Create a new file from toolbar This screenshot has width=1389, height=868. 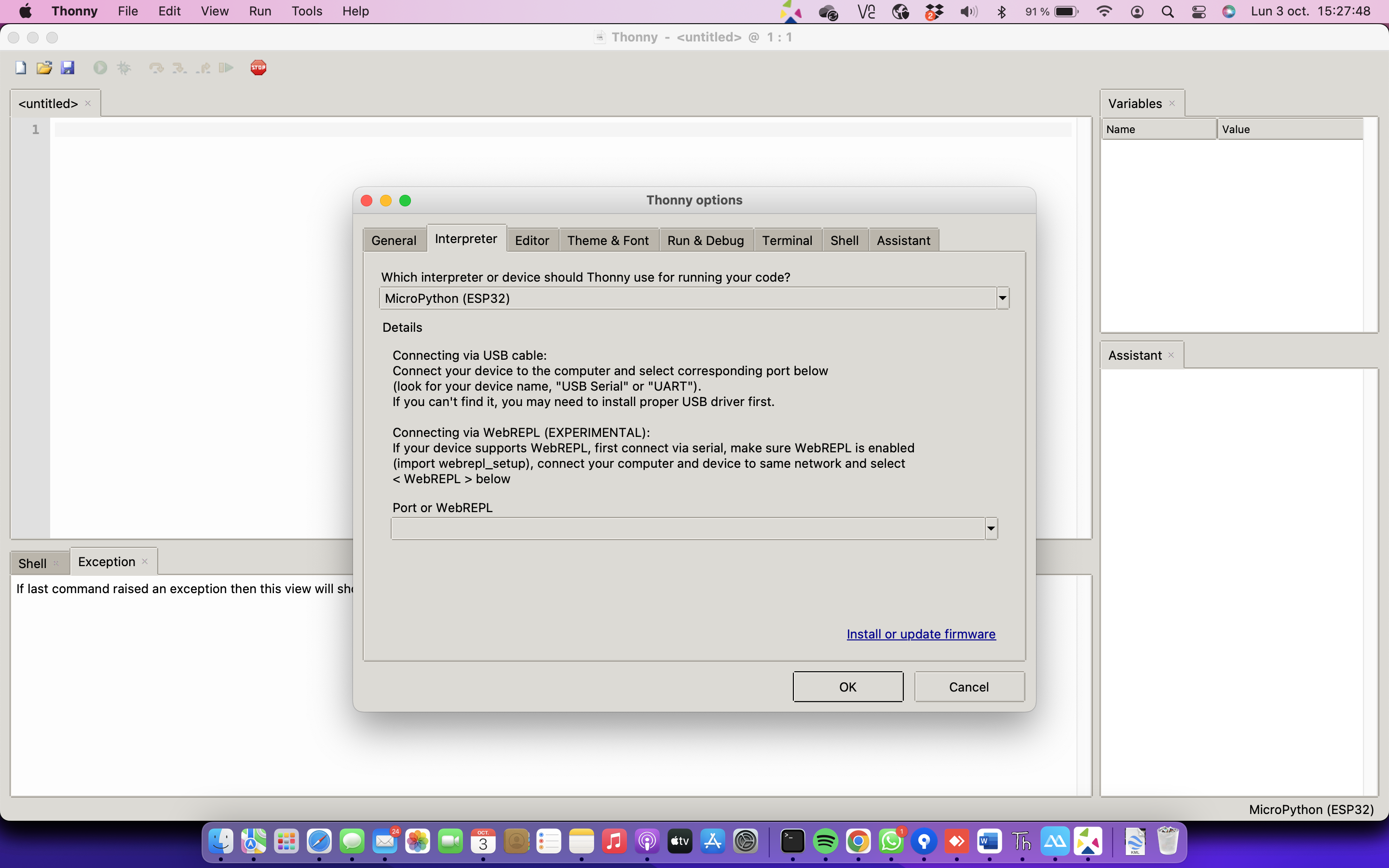point(21,68)
